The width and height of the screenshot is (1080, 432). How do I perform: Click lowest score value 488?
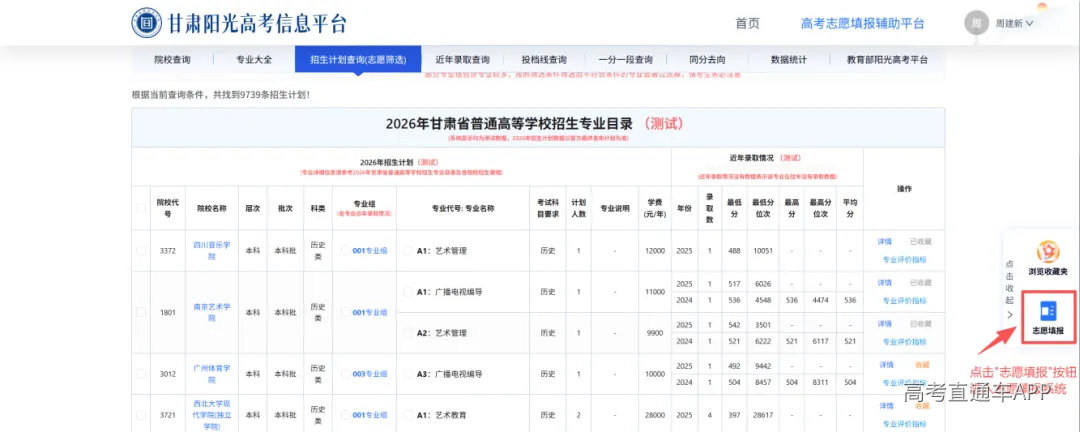pyautogui.click(x=734, y=251)
